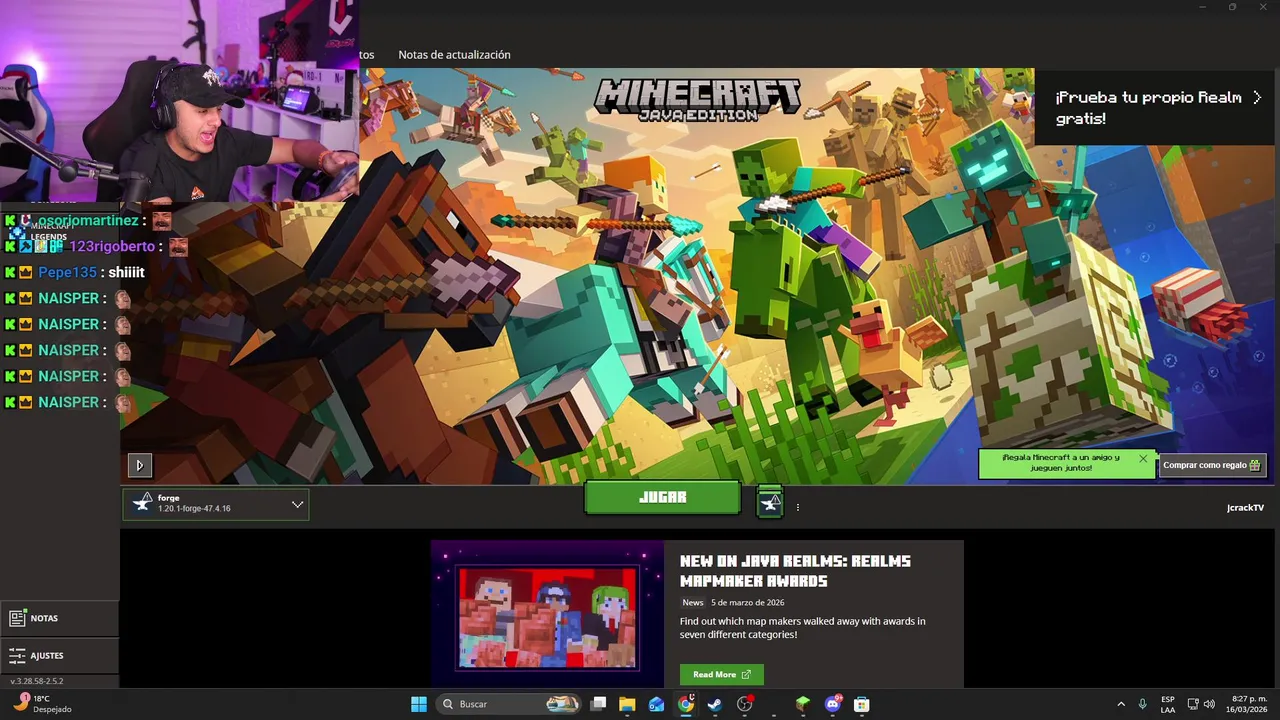This screenshot has width=1280, height=720.
Task: Click the chevron arrow on the Realm banner
Action: 1257,98
